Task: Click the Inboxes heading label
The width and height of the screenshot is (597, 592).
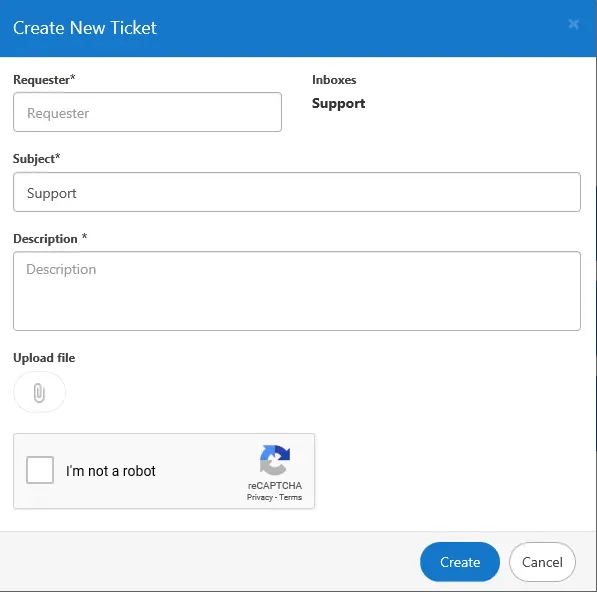Action: 334,80
